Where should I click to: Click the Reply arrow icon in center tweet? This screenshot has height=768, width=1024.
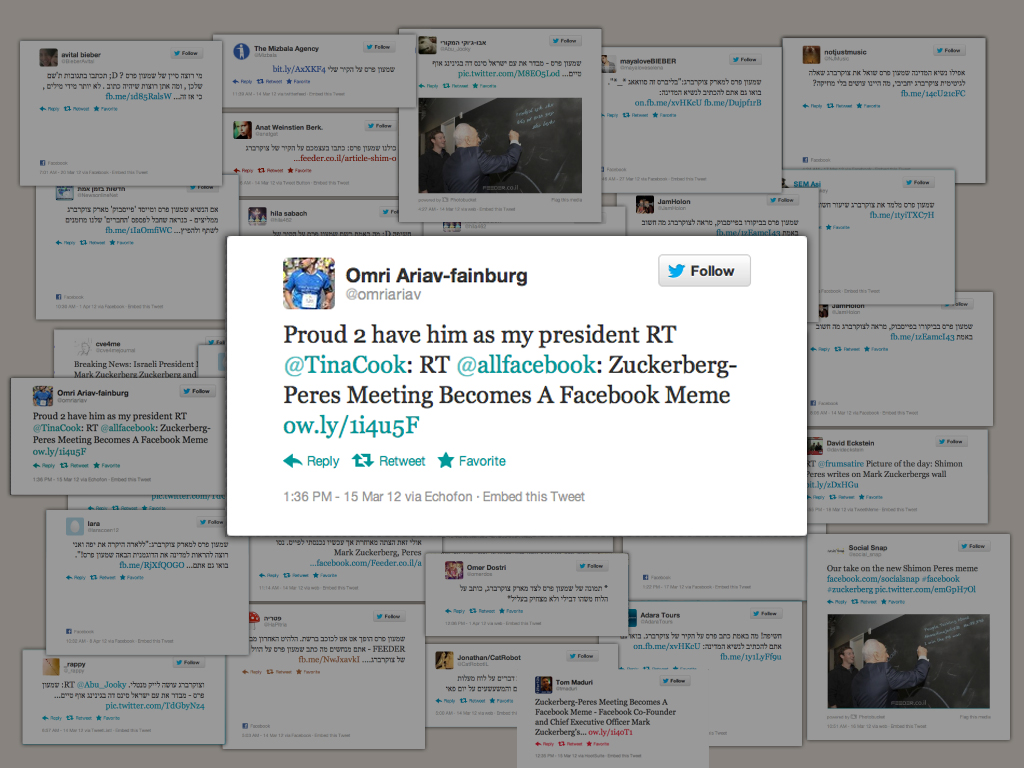pos(293,461)
